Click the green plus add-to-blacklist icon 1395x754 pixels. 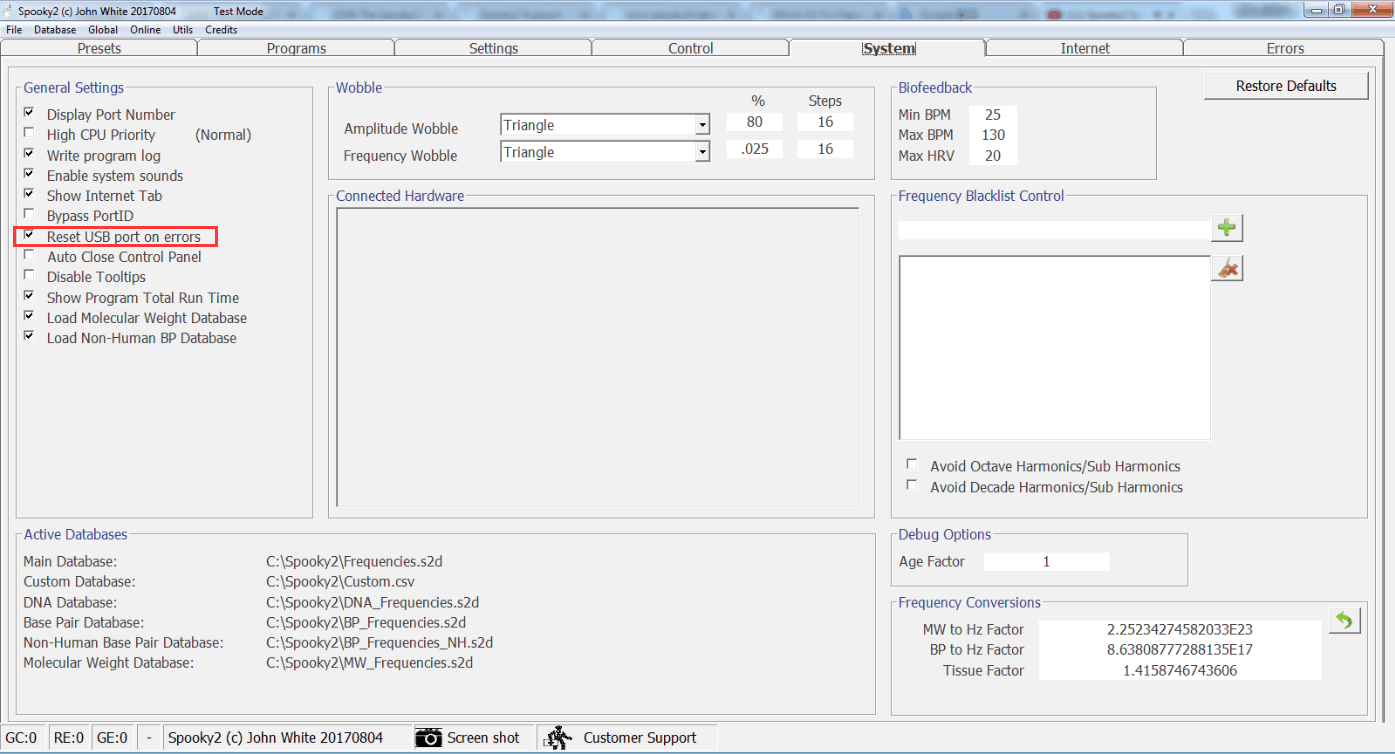pyautogui.click(x=1227, y=228)
